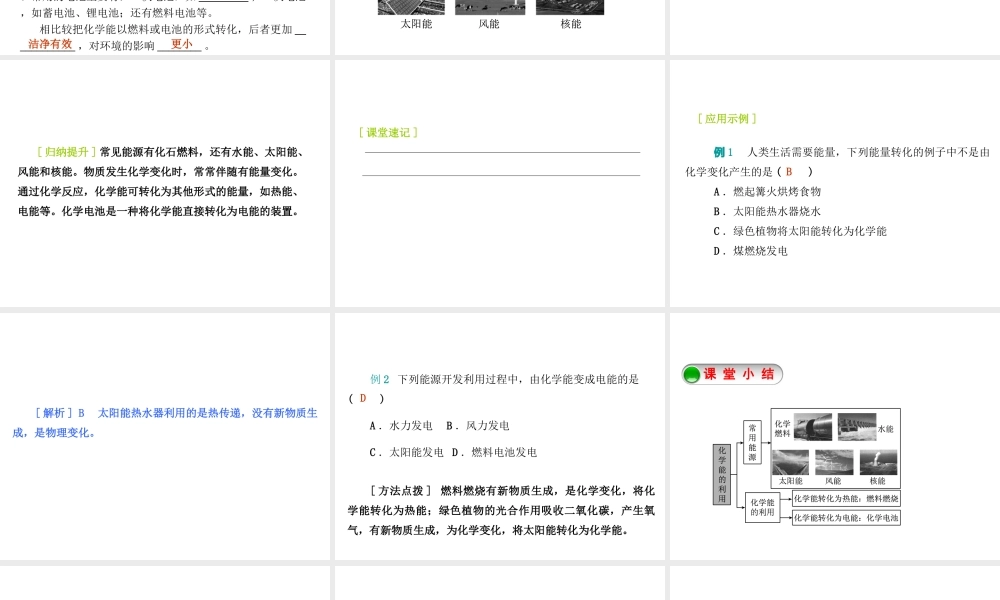Click the [课堂速记] heading
The height and width of the screenshot is (600, 1000).
(388, 133)
